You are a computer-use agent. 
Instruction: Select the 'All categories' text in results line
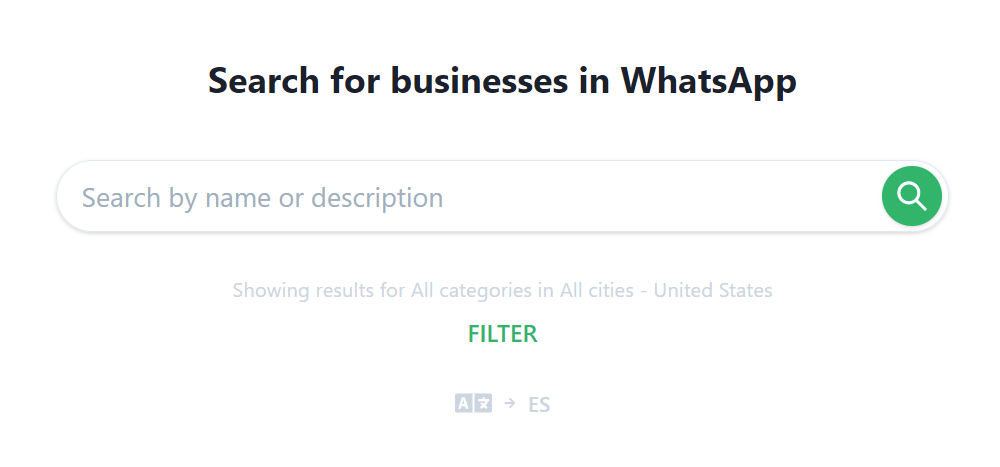click(x=471, y=290)
